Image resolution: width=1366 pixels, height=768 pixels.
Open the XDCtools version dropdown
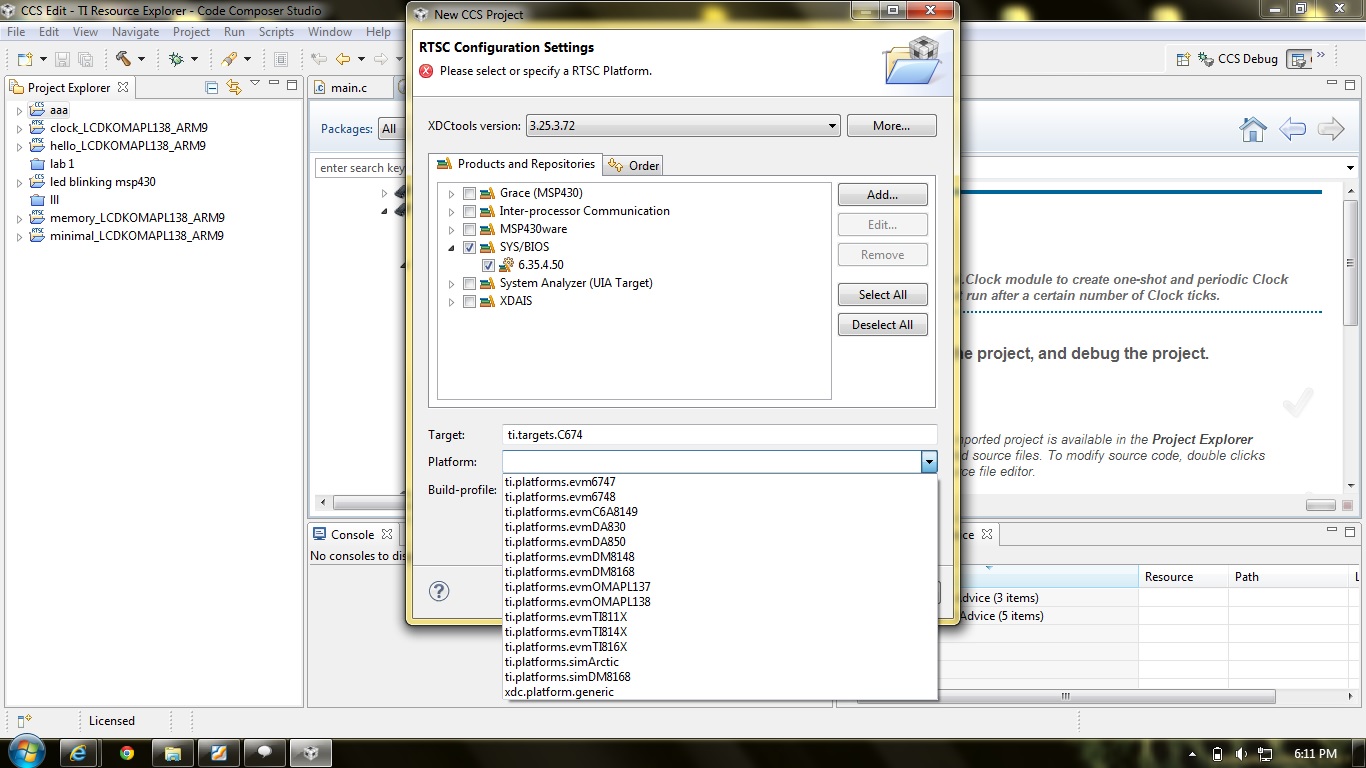832,126
